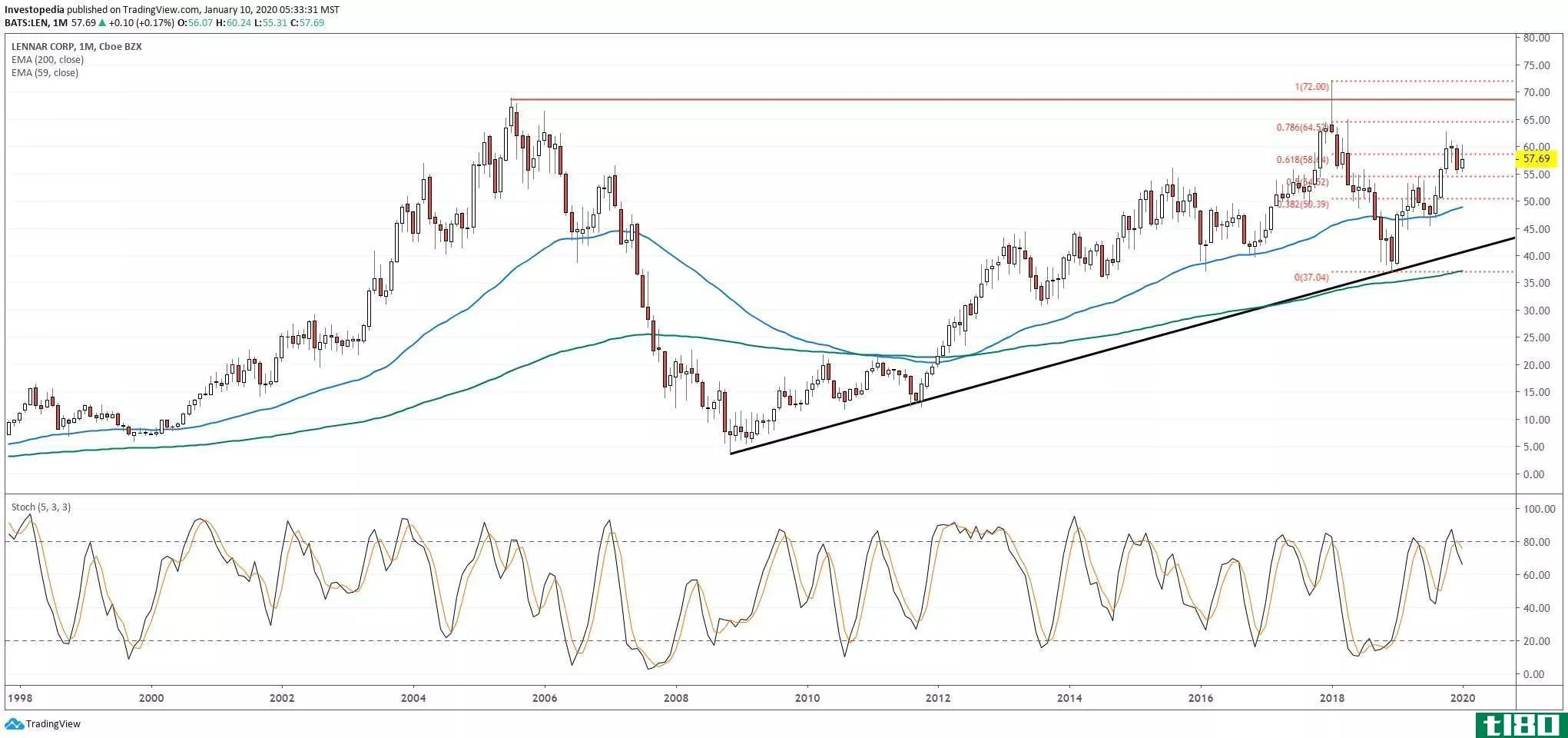Click the 0(37.04) Fibonacci level label
This screenshot has height=738, width=1568.
[1311, 277]
